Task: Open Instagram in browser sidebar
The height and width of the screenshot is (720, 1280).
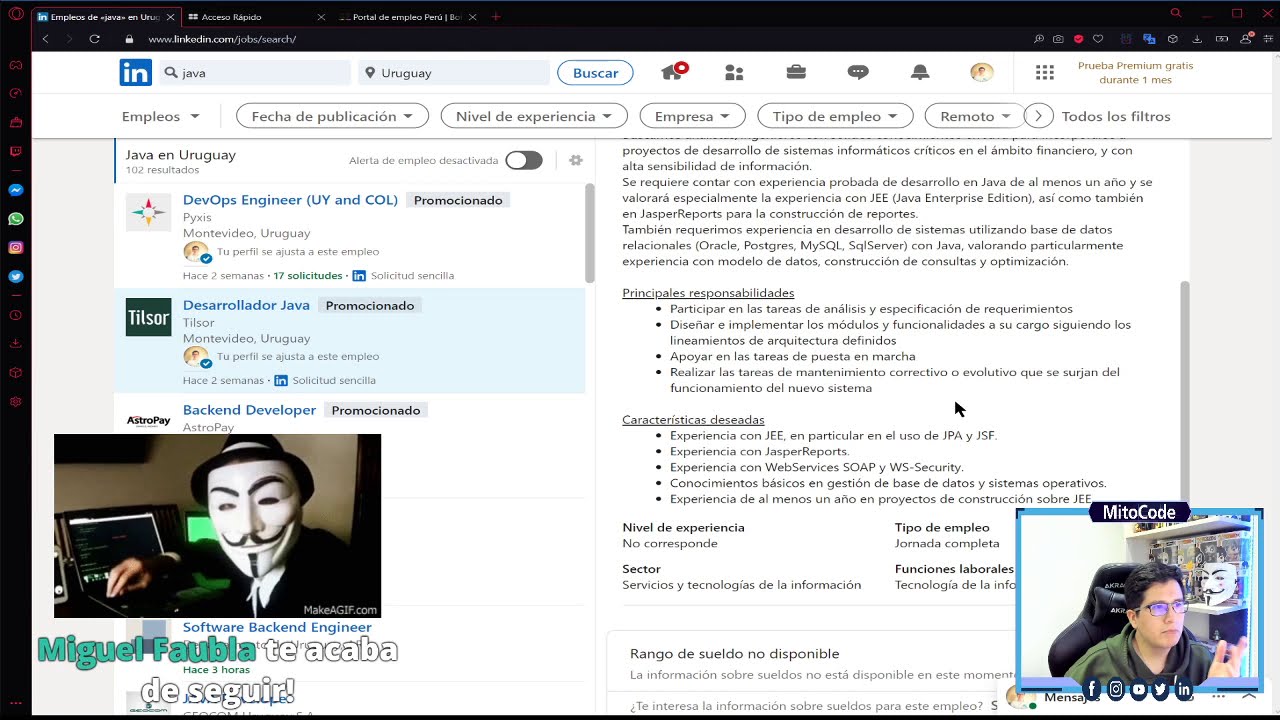Action: click(15, 248)
